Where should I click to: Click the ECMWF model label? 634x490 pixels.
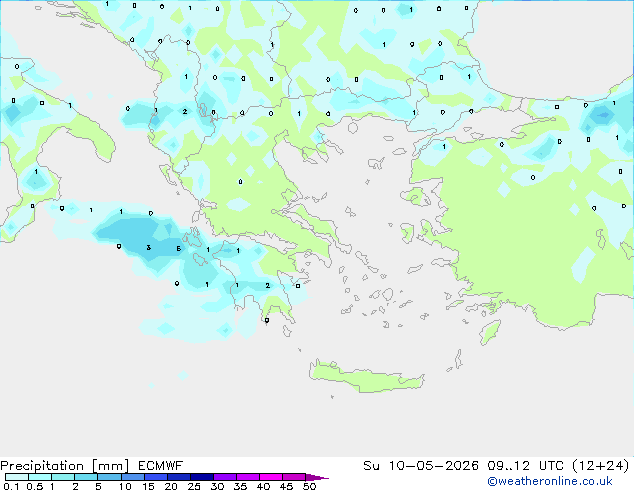point(161,466)
